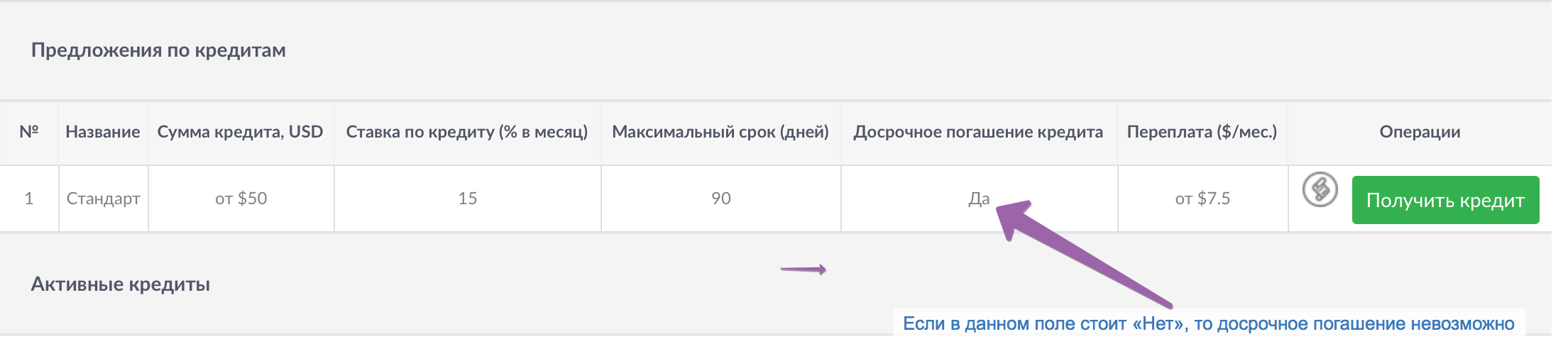This screenshot has width=1568, height=339.
Task: Click the Предложения по кредитам heading
Action: (x=158, y=50)
